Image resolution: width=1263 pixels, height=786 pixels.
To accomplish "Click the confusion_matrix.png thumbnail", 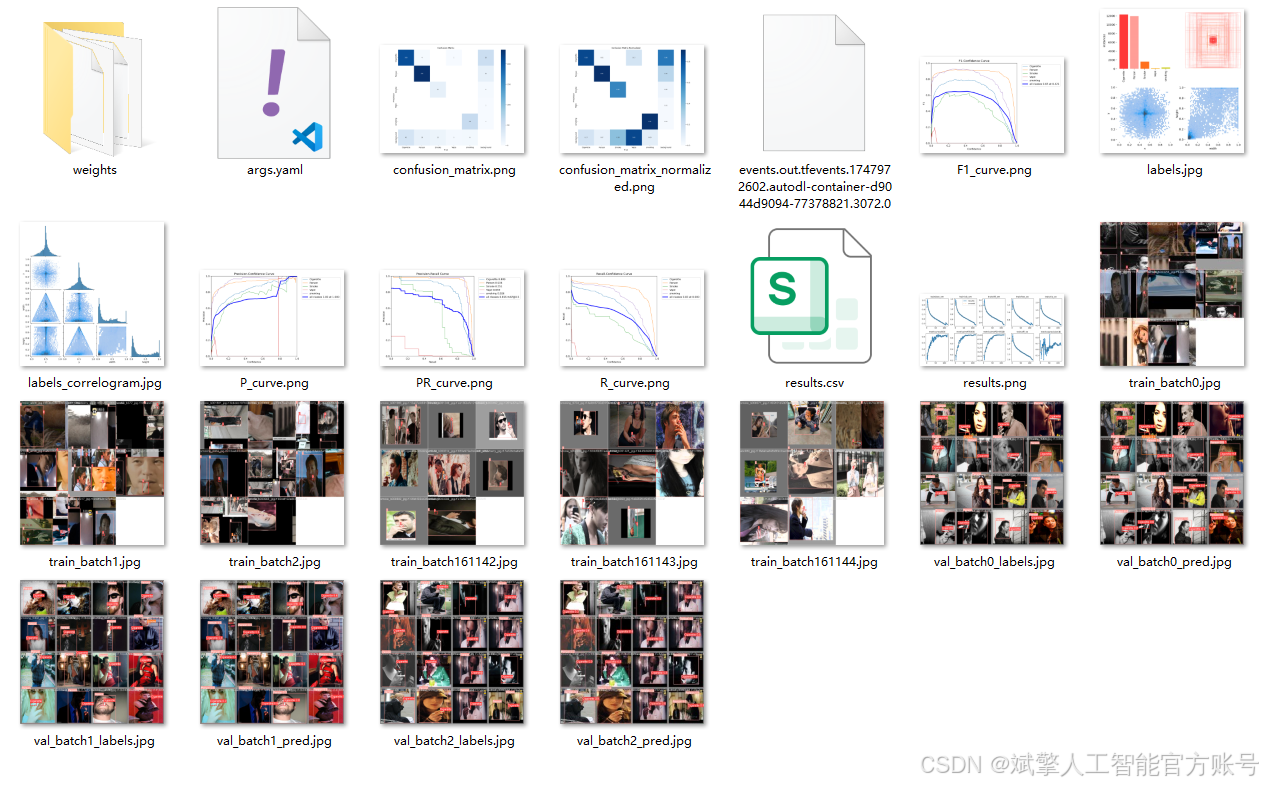I will (453, 98).
